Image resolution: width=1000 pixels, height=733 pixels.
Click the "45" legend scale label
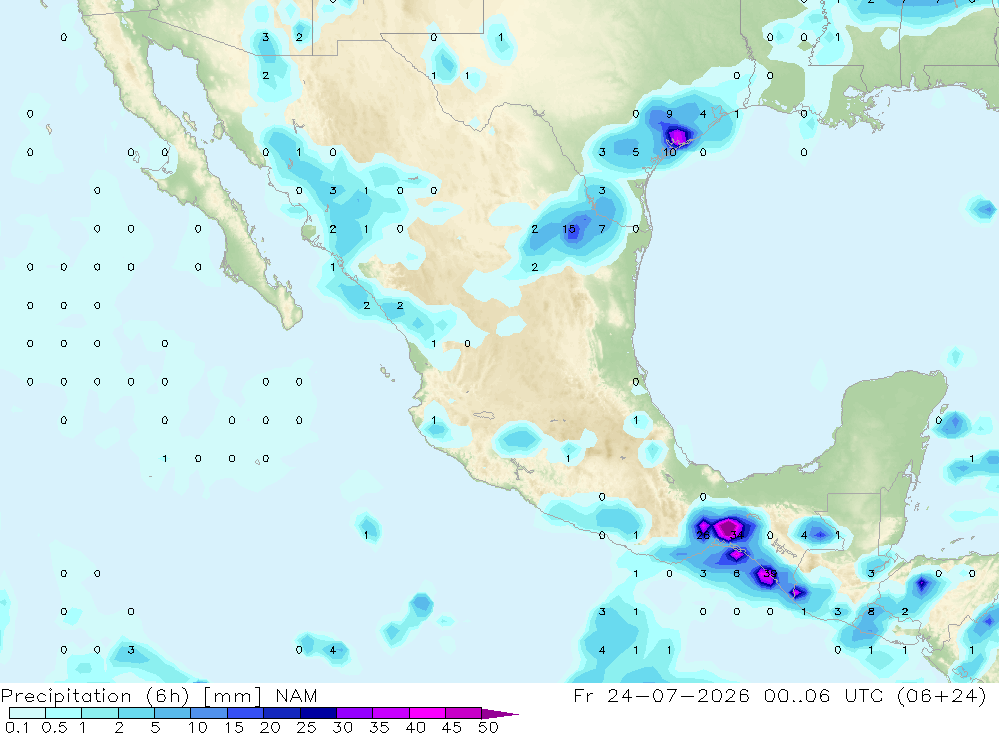(452, 727)
